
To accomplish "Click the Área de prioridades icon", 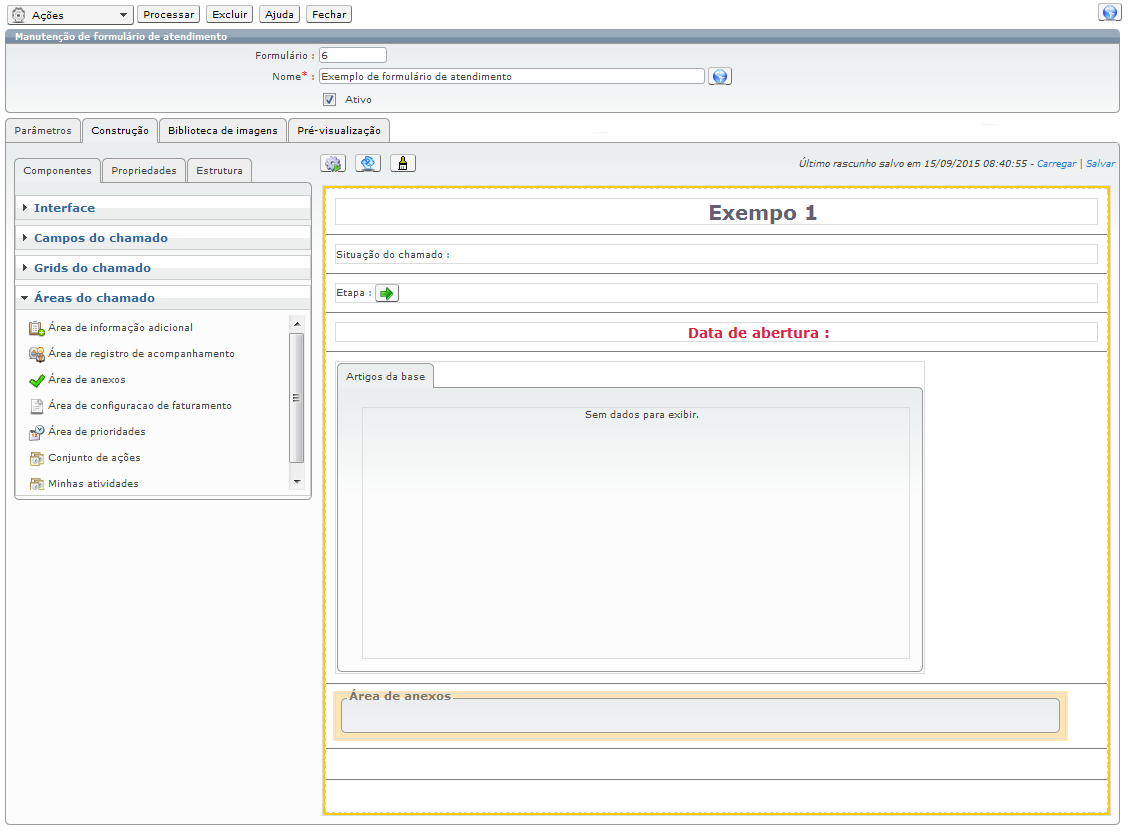I will point(37,432).
